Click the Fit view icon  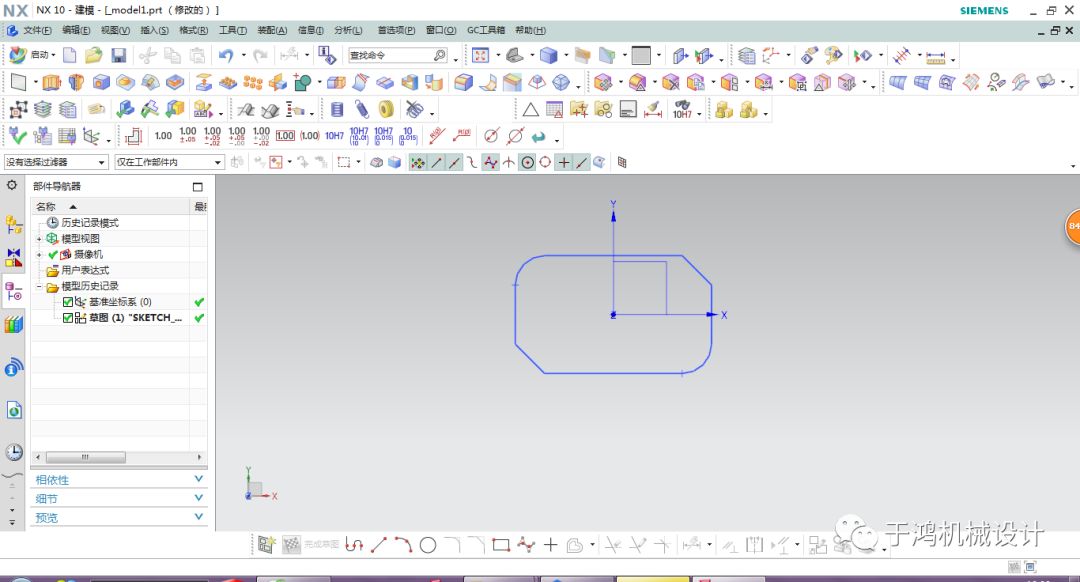coord(481,55)
